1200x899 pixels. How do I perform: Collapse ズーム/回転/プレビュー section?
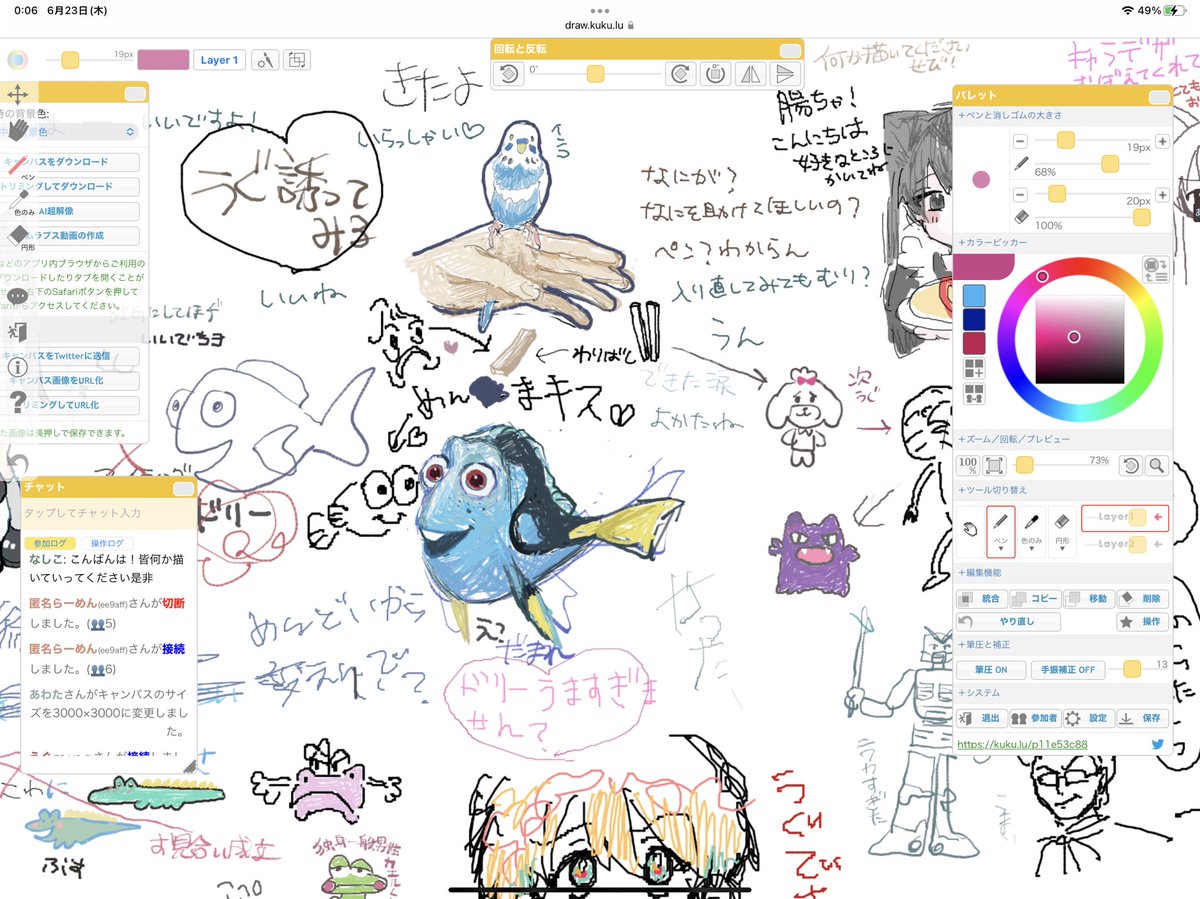click(1062, 439)
